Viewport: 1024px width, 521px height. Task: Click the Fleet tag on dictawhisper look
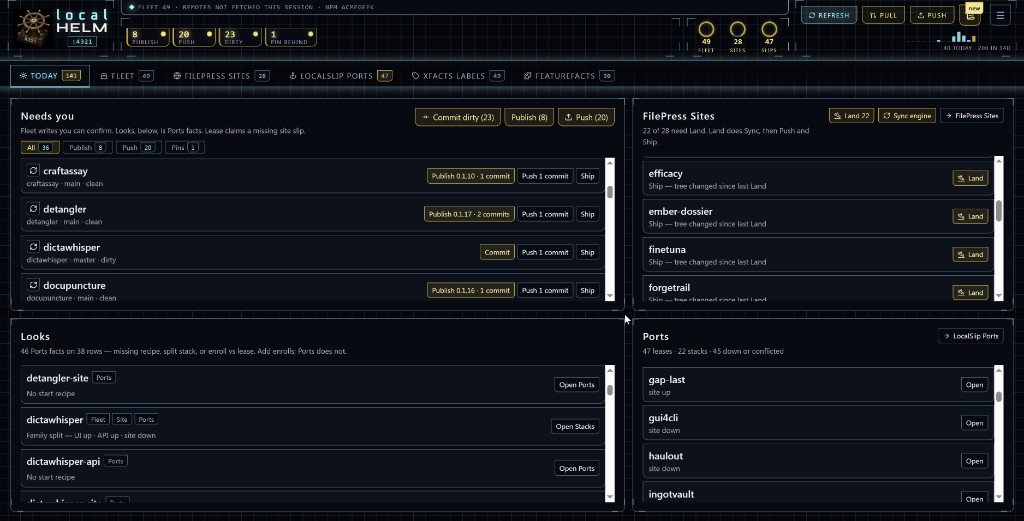pos(98,419)
